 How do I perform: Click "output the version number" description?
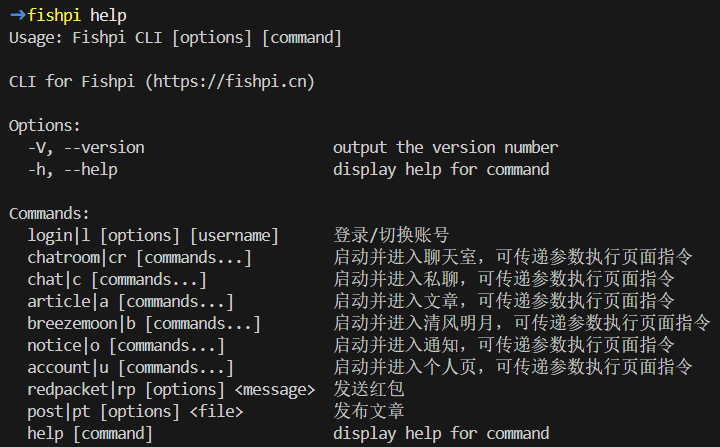[x=445, y=148]
